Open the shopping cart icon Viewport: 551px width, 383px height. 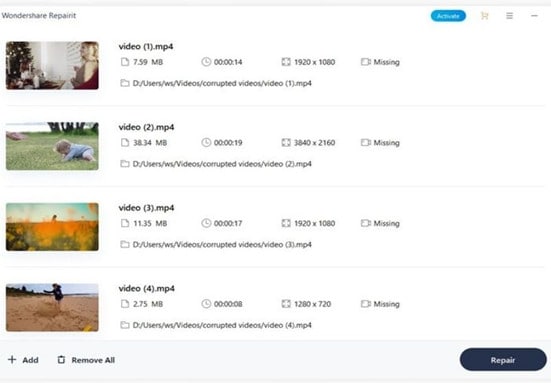(485, 16)
